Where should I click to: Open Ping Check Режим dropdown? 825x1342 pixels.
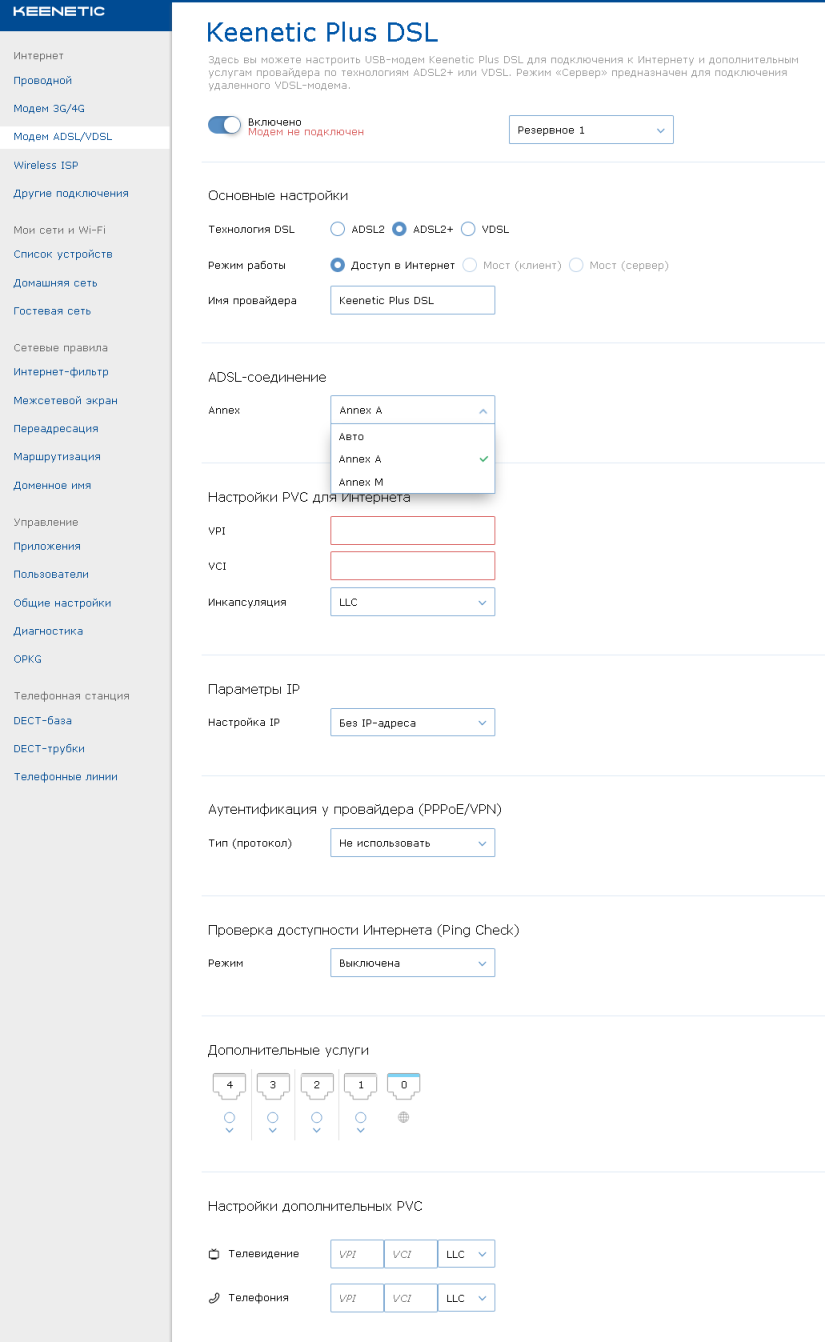(x=412, y=963)
